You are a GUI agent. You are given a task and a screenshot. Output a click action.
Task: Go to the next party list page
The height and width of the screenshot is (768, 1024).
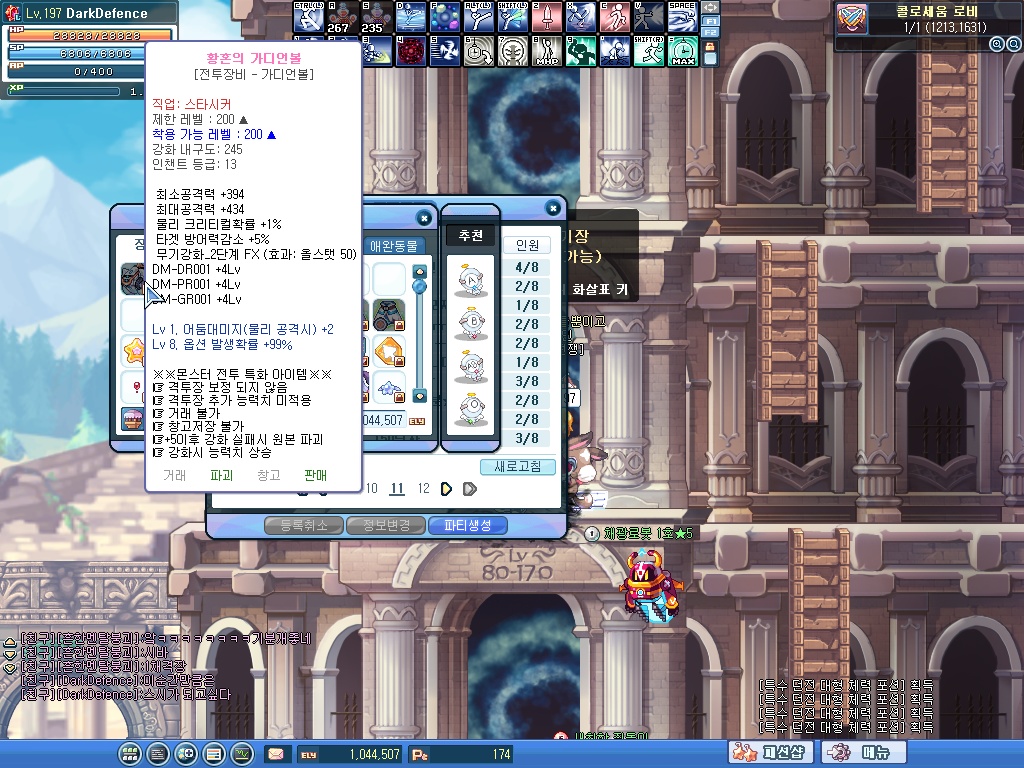(x=447, y=488)
